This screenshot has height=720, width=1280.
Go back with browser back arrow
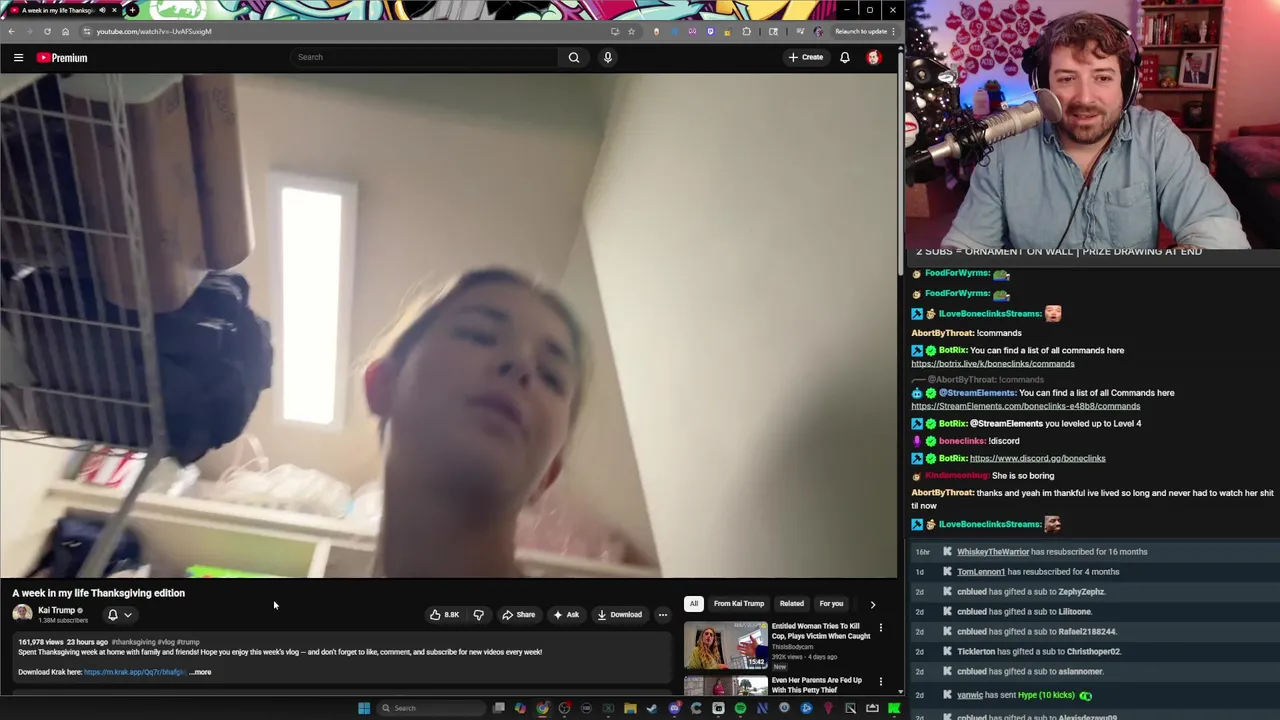coord(11,31)
